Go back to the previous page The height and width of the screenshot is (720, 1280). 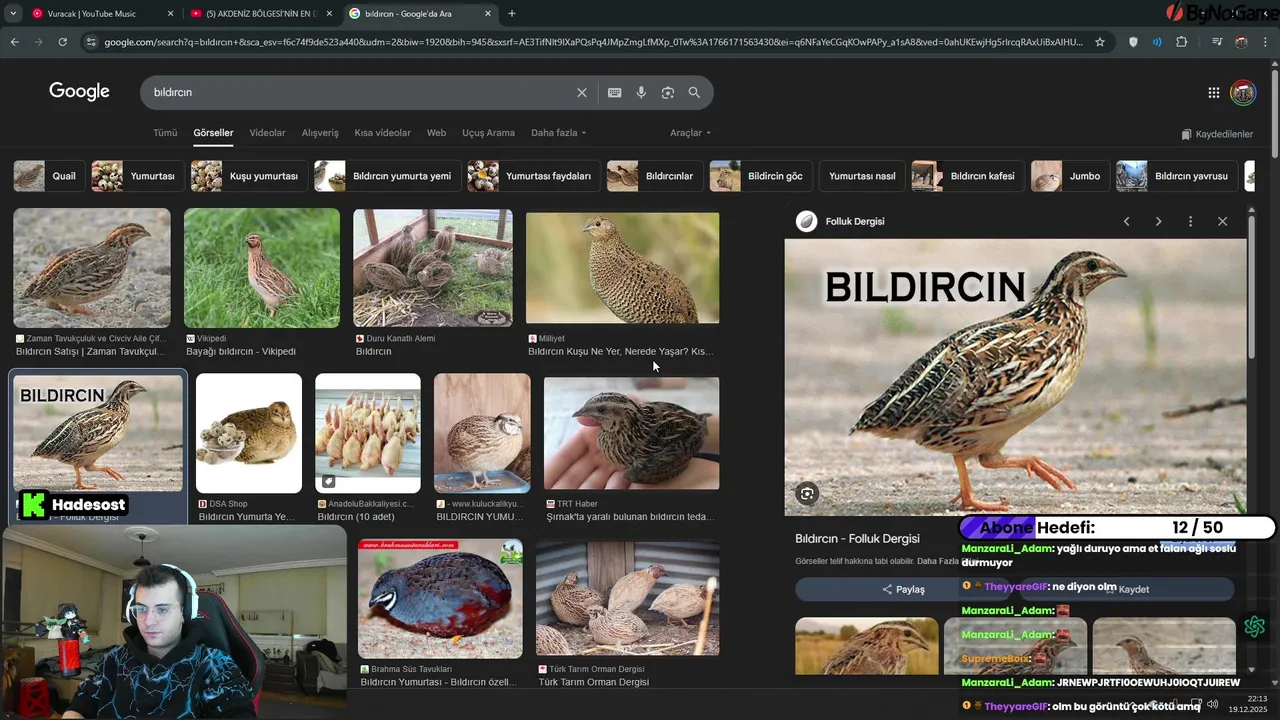coord(14,42)
